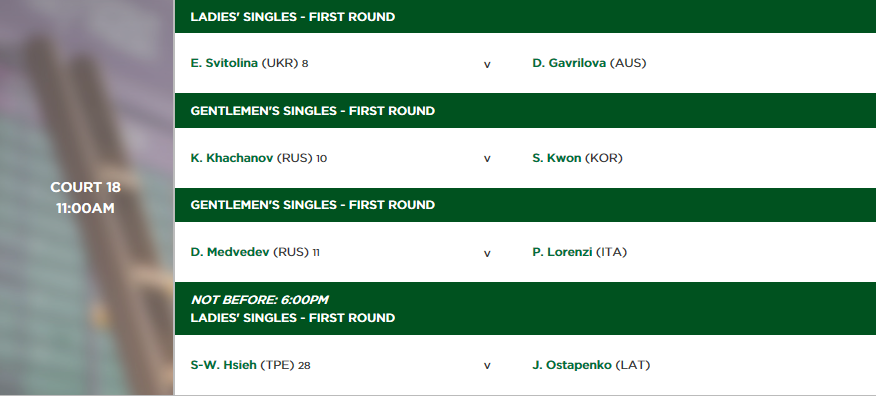Click the (KOR) country code
Screen dimensions: 876x396
pyautogui.click(x=603, y=158)
